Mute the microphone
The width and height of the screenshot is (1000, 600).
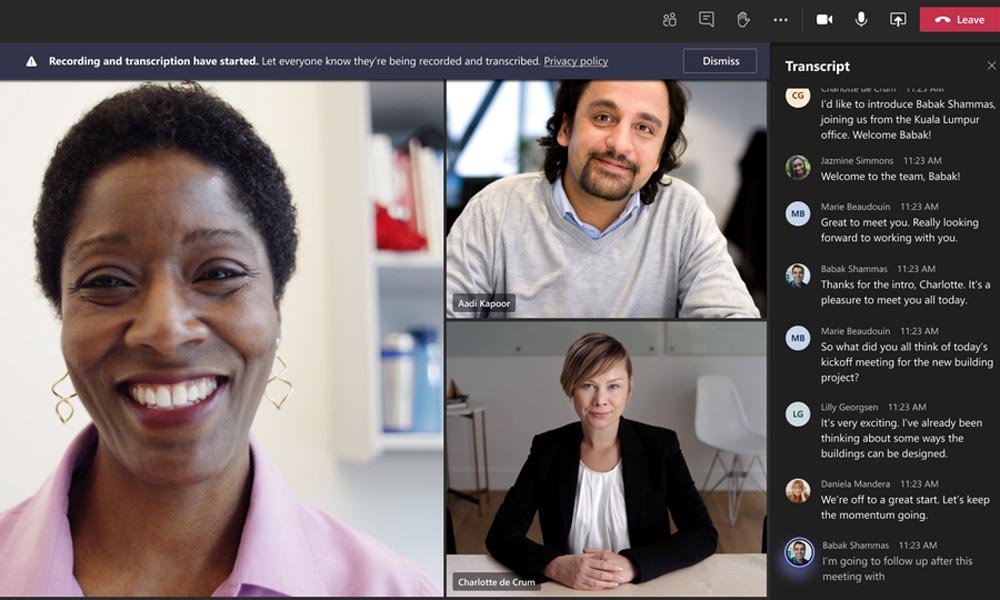pyautogui.click(x=861, y=19)
